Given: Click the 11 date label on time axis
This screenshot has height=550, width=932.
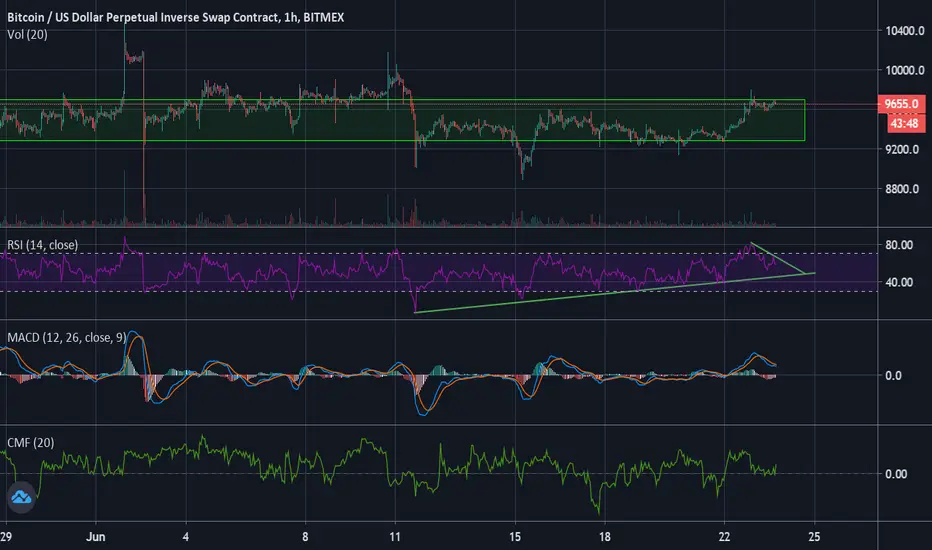Looking at the screenshot, I should tap(395, 537).
